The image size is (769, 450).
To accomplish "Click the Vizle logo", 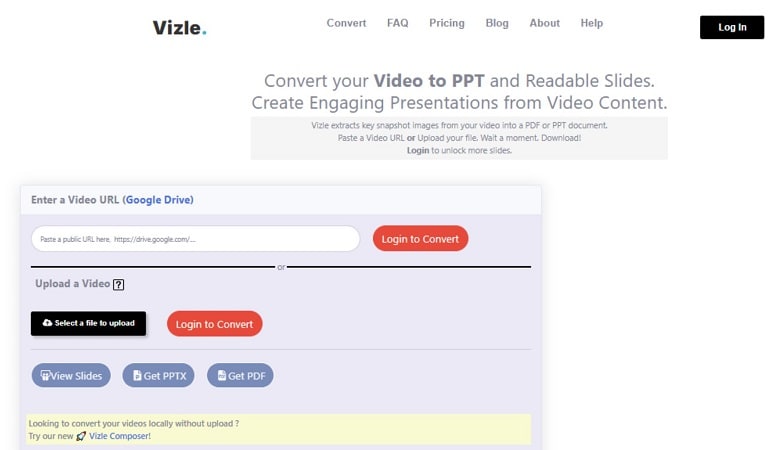I will (180, 27).
